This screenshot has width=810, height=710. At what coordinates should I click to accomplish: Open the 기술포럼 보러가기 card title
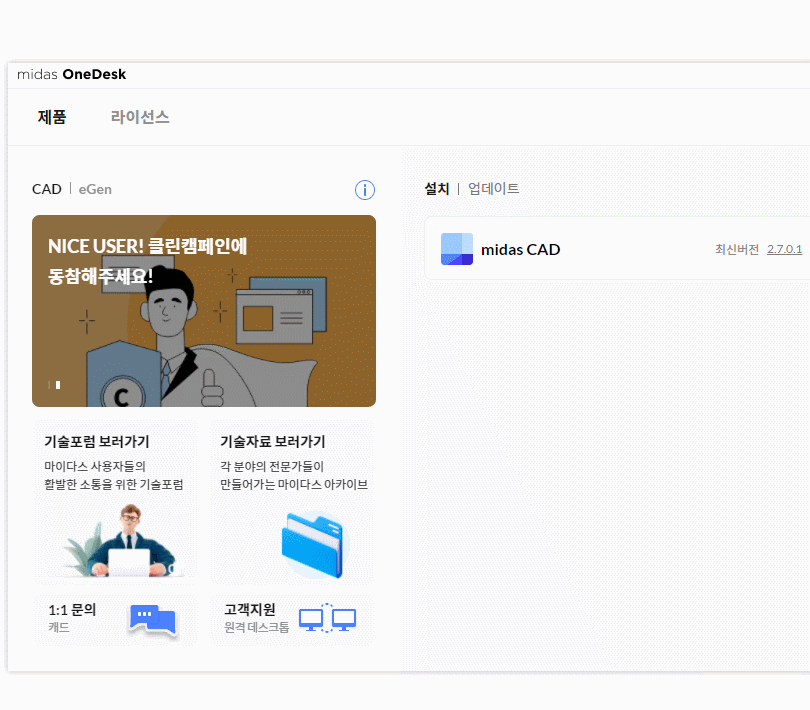pos(97,442)
